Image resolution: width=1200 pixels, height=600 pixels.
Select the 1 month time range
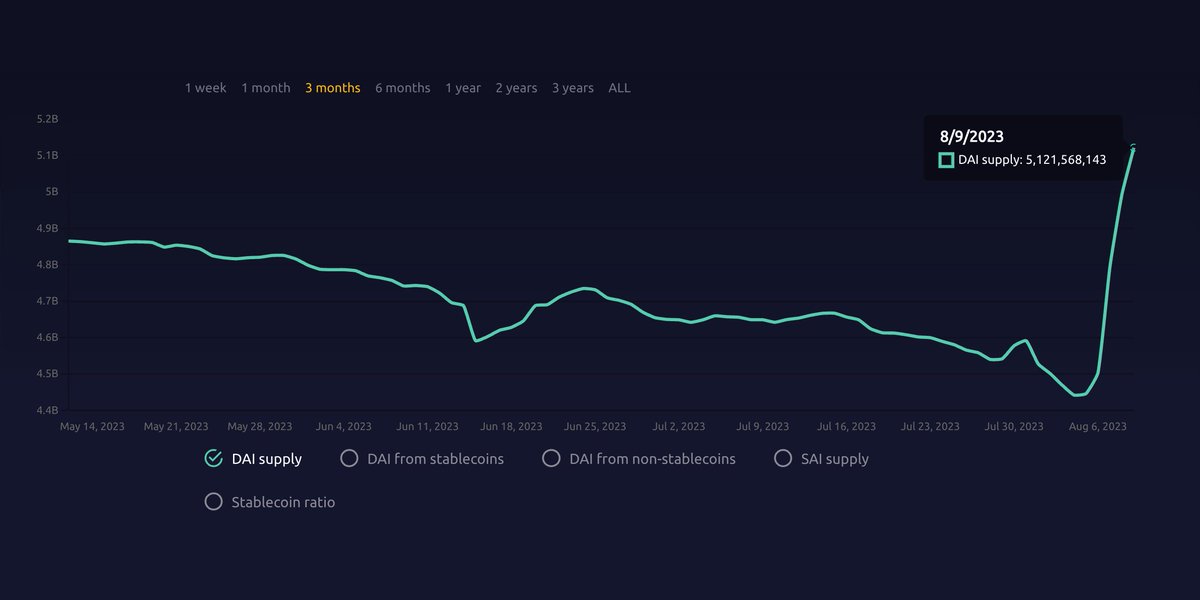point(265,88)
